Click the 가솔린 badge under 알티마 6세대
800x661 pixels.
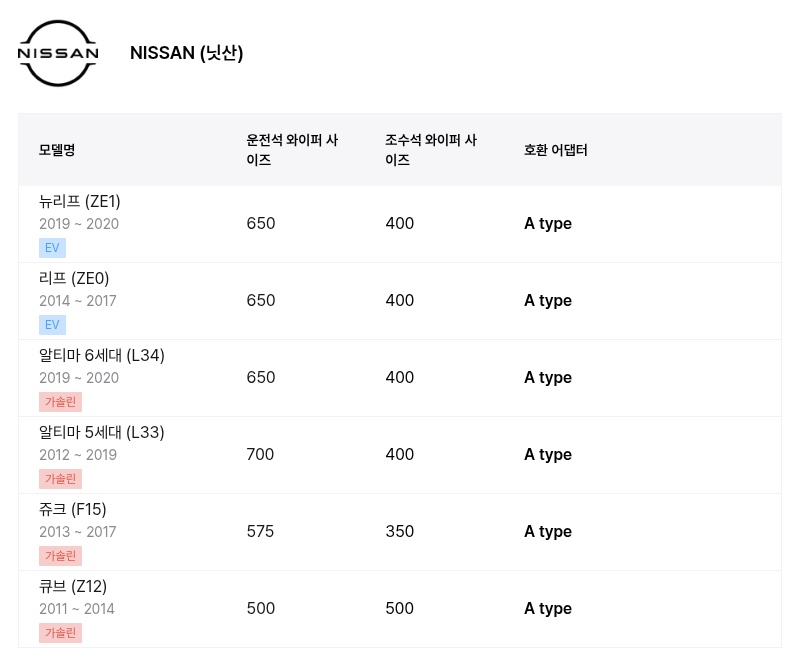point(60,402)
